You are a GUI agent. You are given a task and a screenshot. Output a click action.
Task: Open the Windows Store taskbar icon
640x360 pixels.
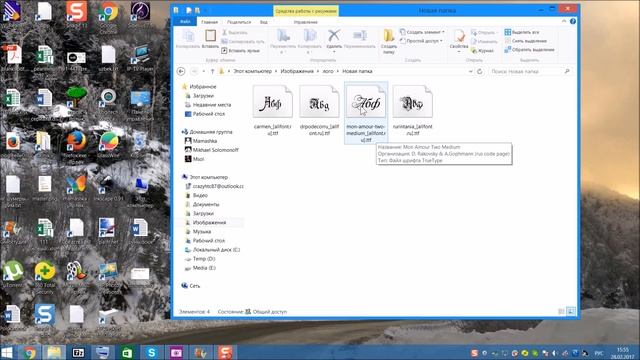127,352
